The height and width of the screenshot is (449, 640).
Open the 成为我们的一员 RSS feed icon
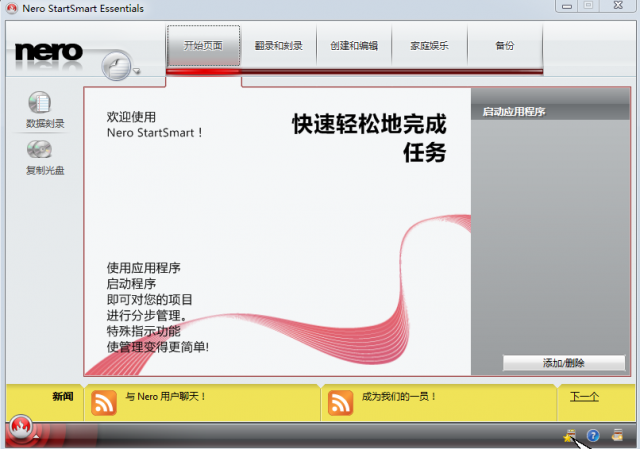(340, 402)
